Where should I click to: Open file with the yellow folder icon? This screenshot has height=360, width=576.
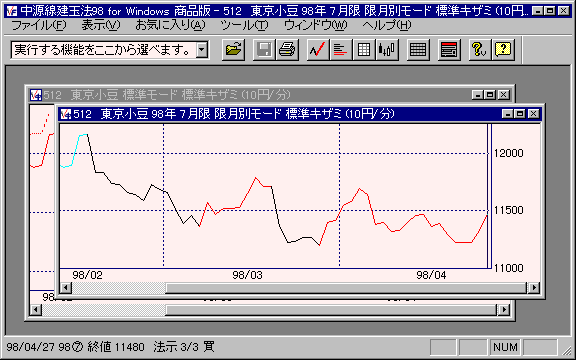coord(234,49)
